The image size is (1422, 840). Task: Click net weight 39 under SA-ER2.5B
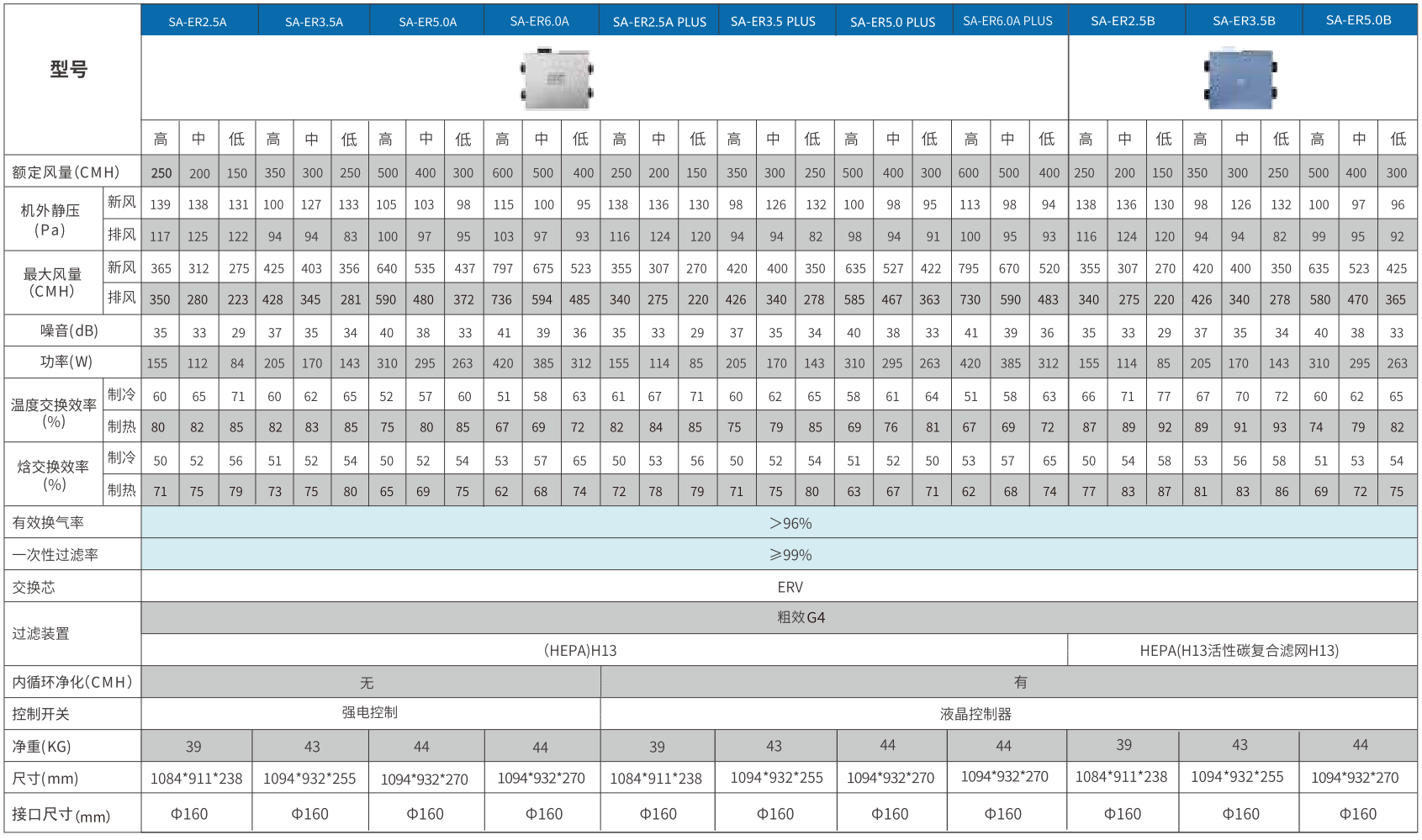(x=1123, y=745)
